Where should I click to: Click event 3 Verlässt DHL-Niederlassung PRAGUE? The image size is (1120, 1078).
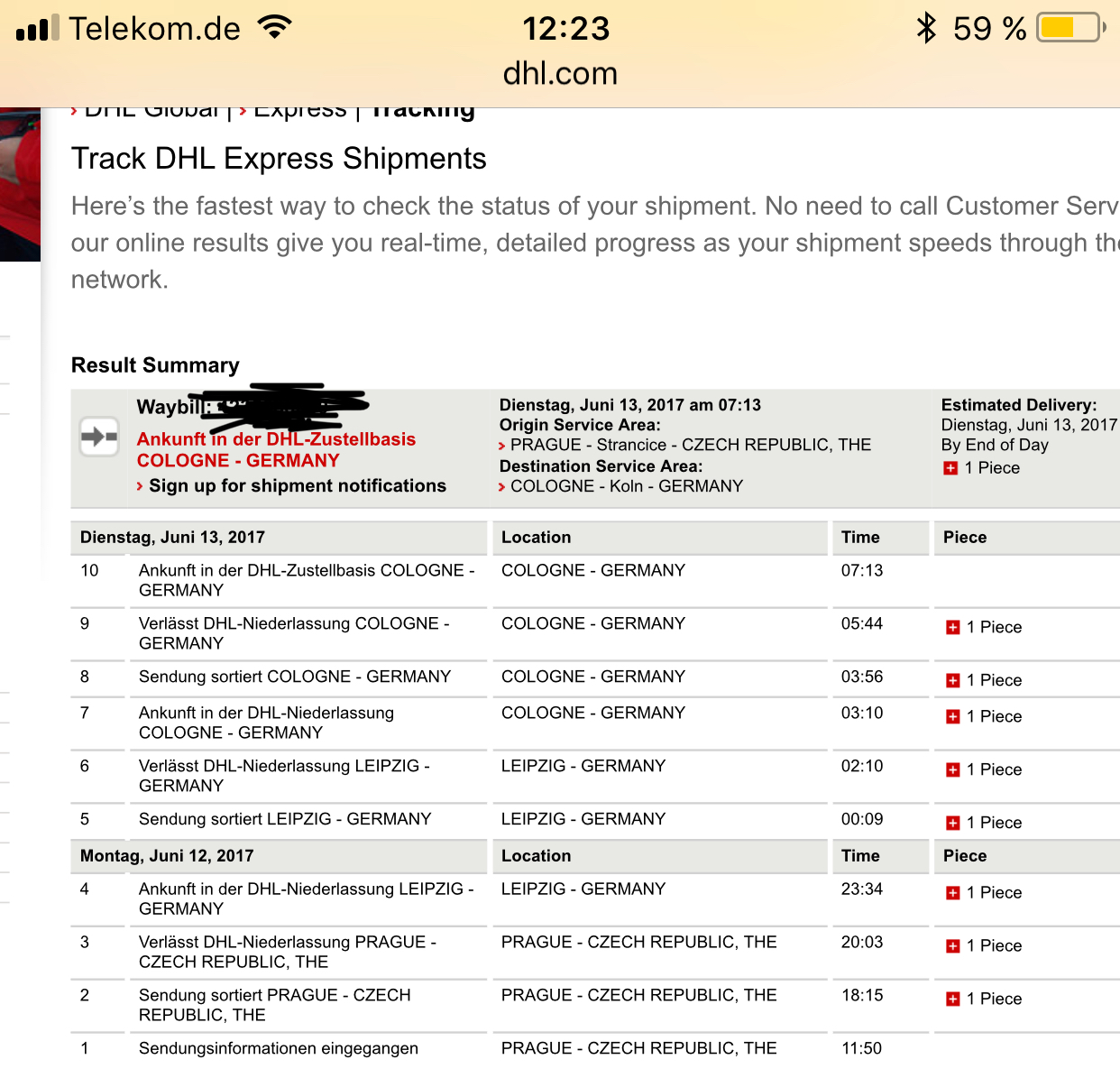point(288,952)
